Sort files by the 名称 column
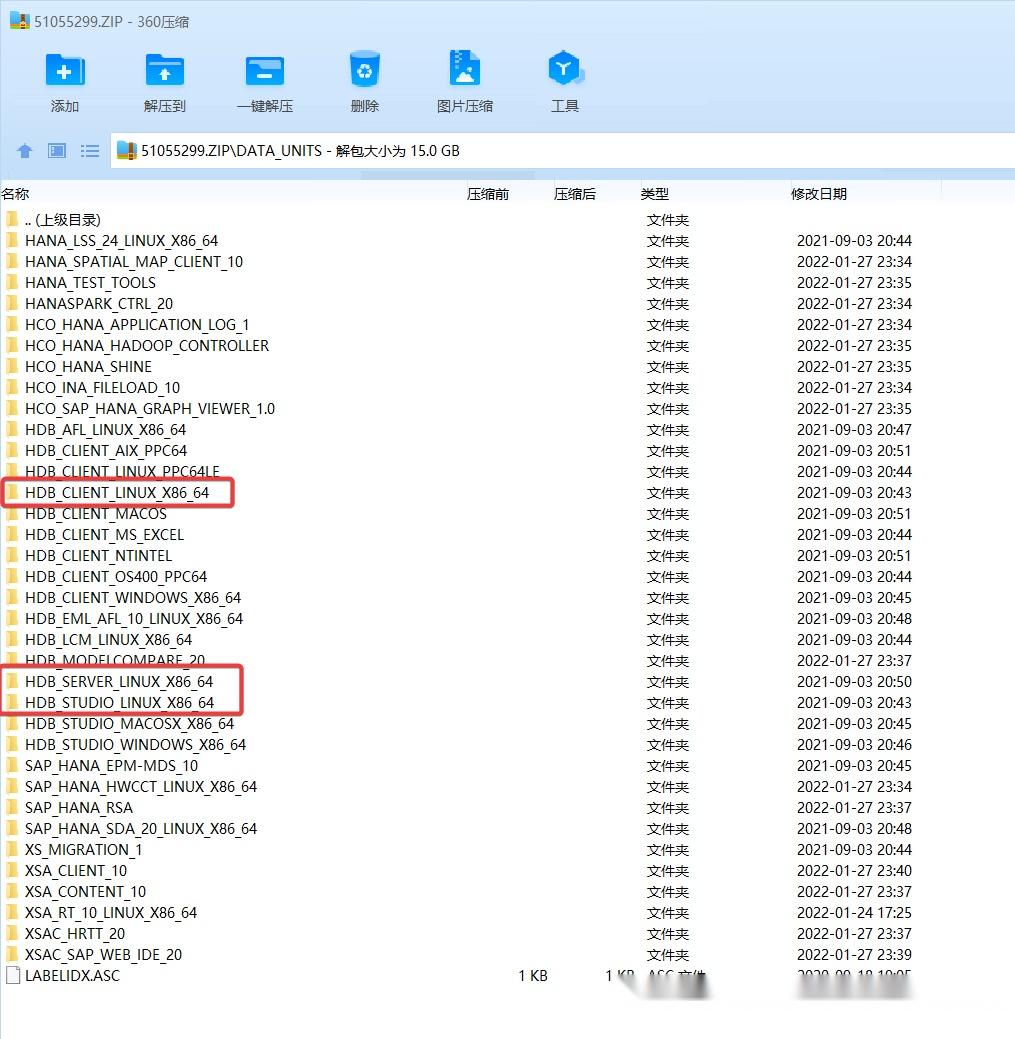 [x=16, y=193]
